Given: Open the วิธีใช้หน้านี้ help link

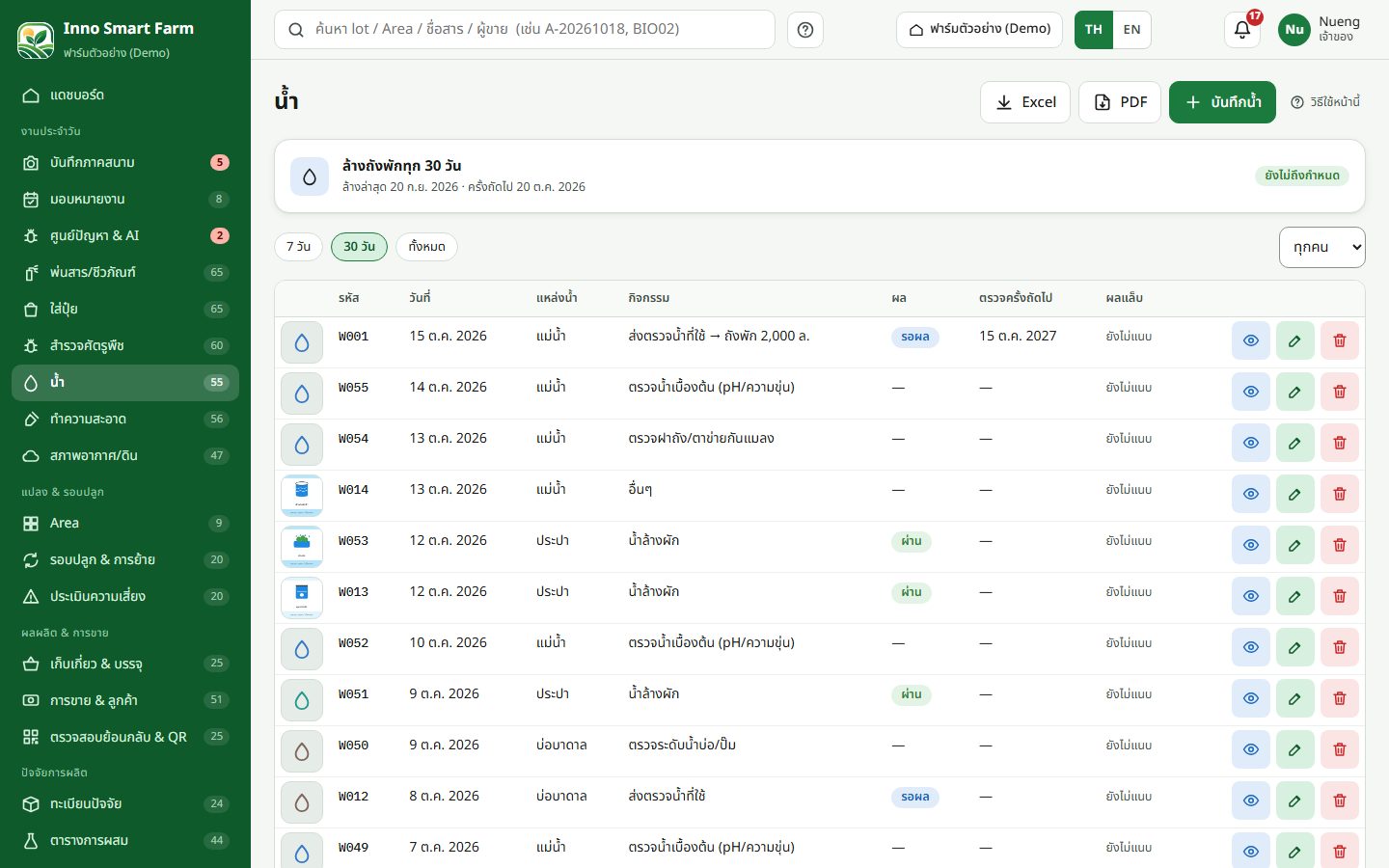Looking at the screenshot, I should click(1325, 102).
